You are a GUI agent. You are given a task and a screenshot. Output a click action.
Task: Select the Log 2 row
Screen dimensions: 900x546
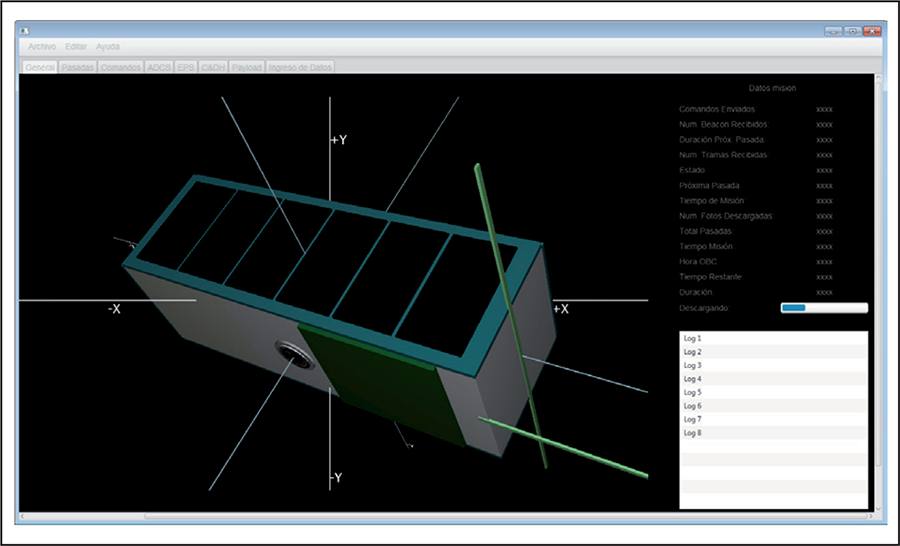coord(773,352)
